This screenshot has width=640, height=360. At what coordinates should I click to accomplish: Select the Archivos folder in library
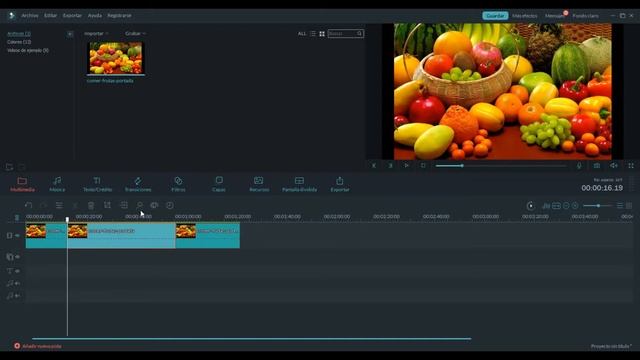19,33
